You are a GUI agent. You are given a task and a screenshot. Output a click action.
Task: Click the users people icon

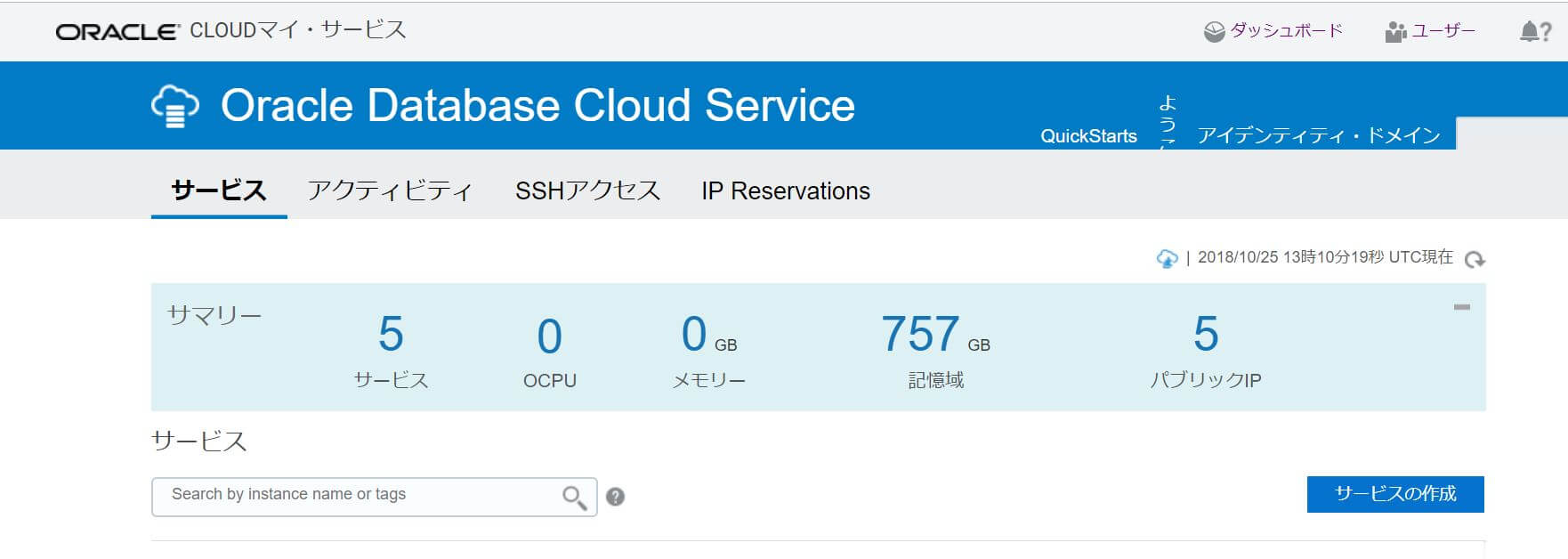click(1395, 32)
